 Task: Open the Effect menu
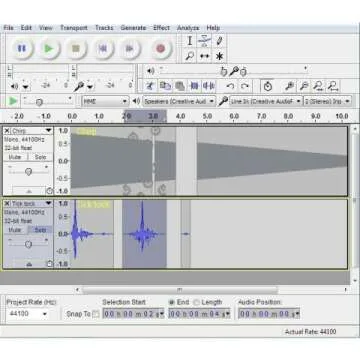coord(162,28)
